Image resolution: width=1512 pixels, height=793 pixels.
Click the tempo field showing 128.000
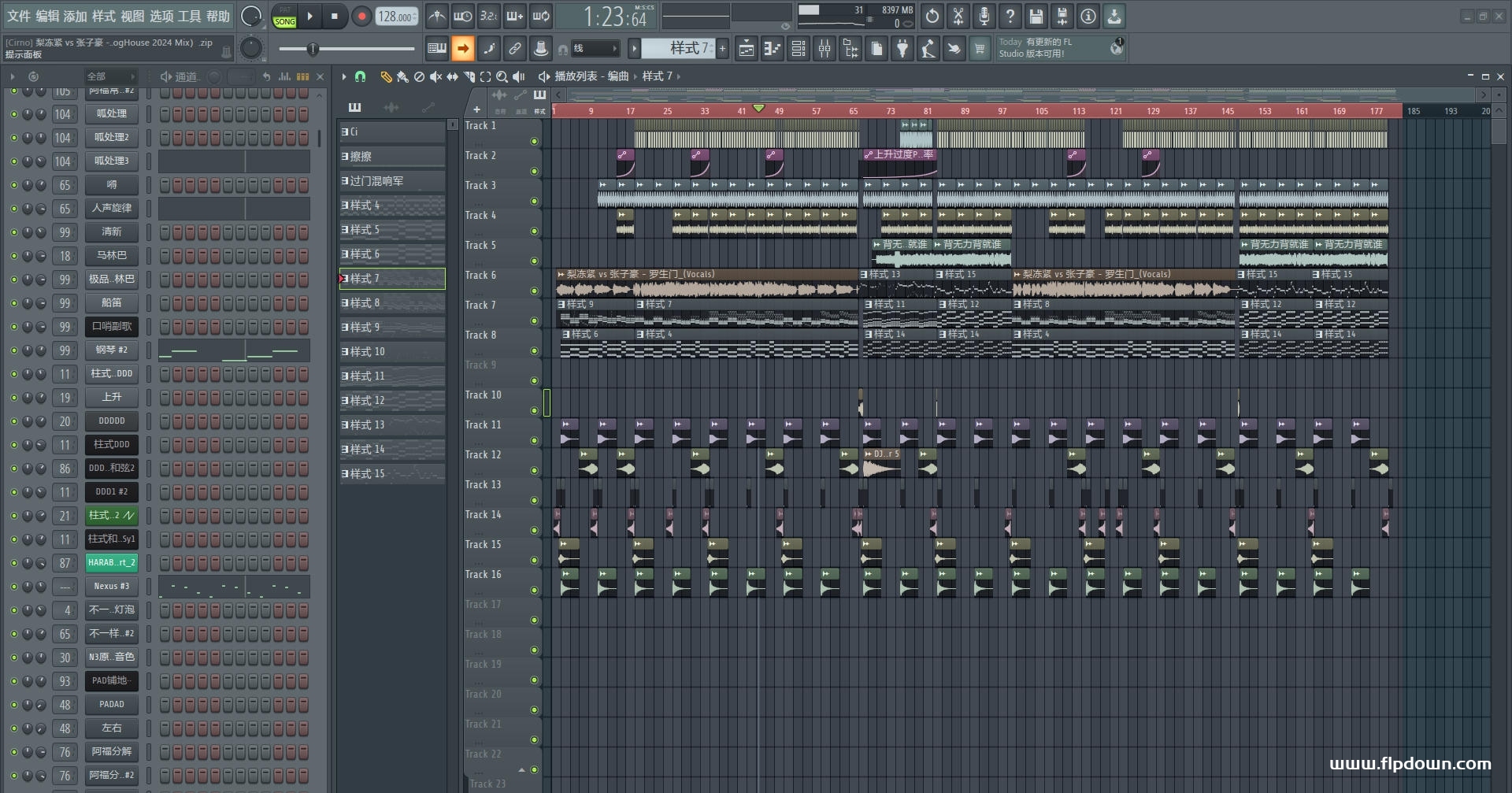pyautogui.click(x=397, y=17)
